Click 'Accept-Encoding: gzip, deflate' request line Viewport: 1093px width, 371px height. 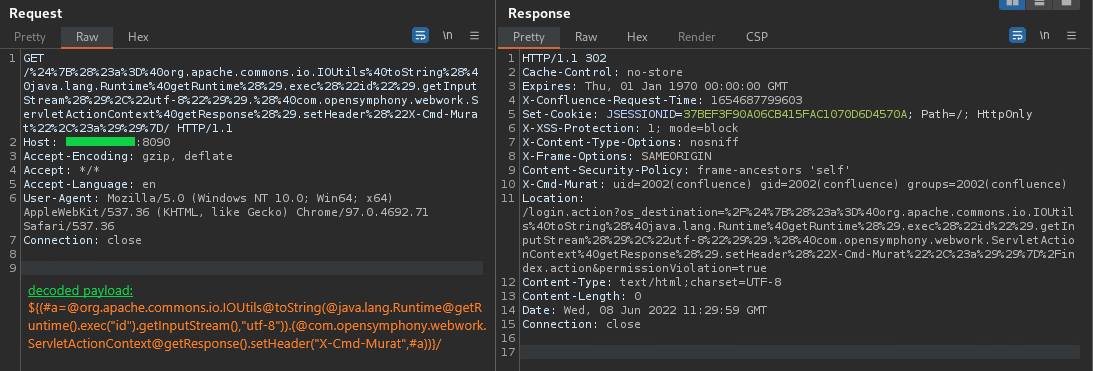[128, 156]
